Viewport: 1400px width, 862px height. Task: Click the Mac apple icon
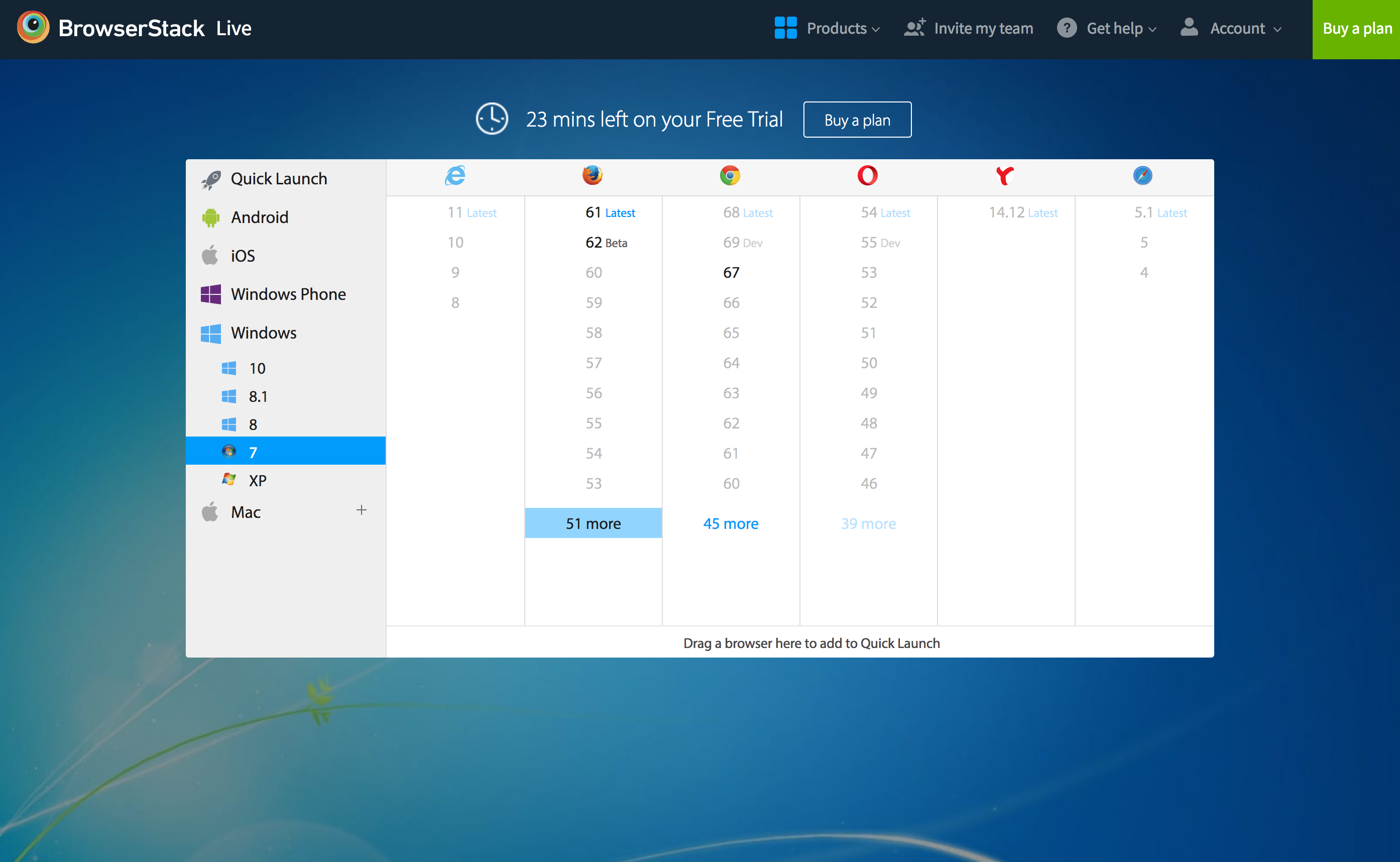210,511
